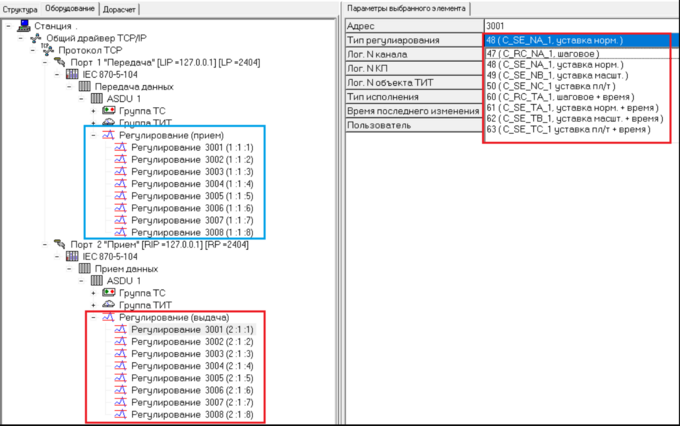Select the Регулирование (выдача) node icon
This screenshot has height=426, width=680.
[x=108, y=317]
